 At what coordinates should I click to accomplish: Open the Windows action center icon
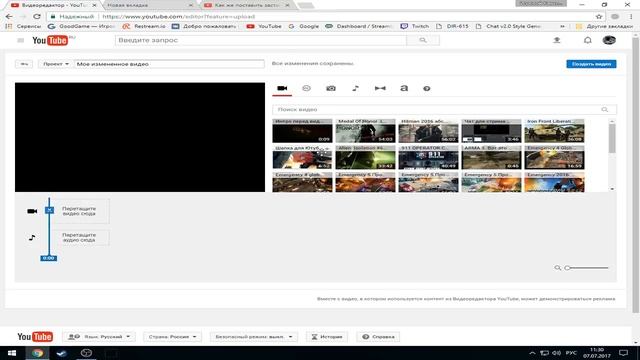(x=623, y=353)
